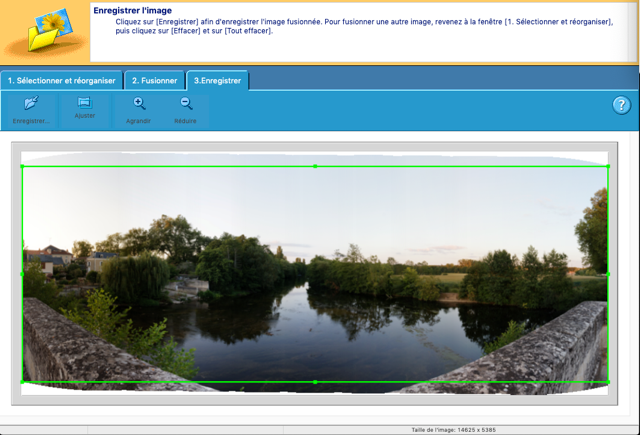Switch to 1. Sélectionner et réorganiser tab
The image size is (640, 435).
pos(62,80)
